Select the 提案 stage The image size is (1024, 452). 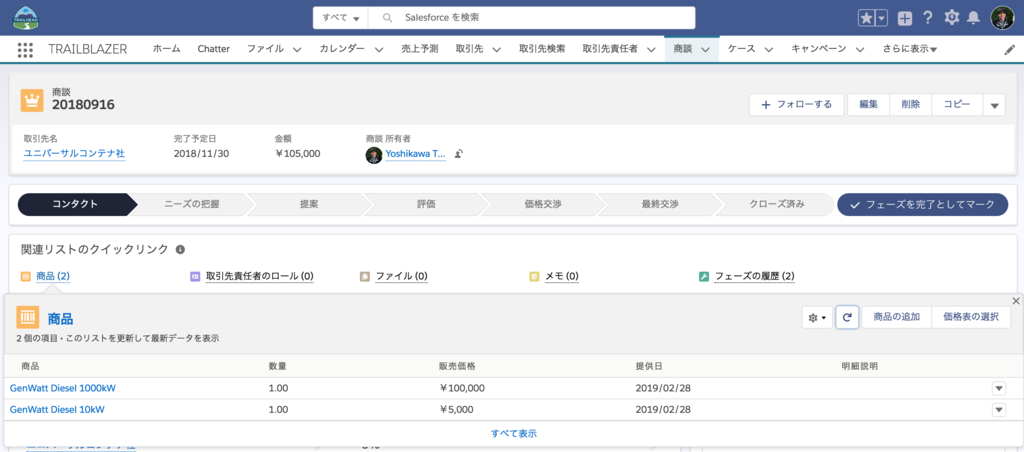point(309,204)
